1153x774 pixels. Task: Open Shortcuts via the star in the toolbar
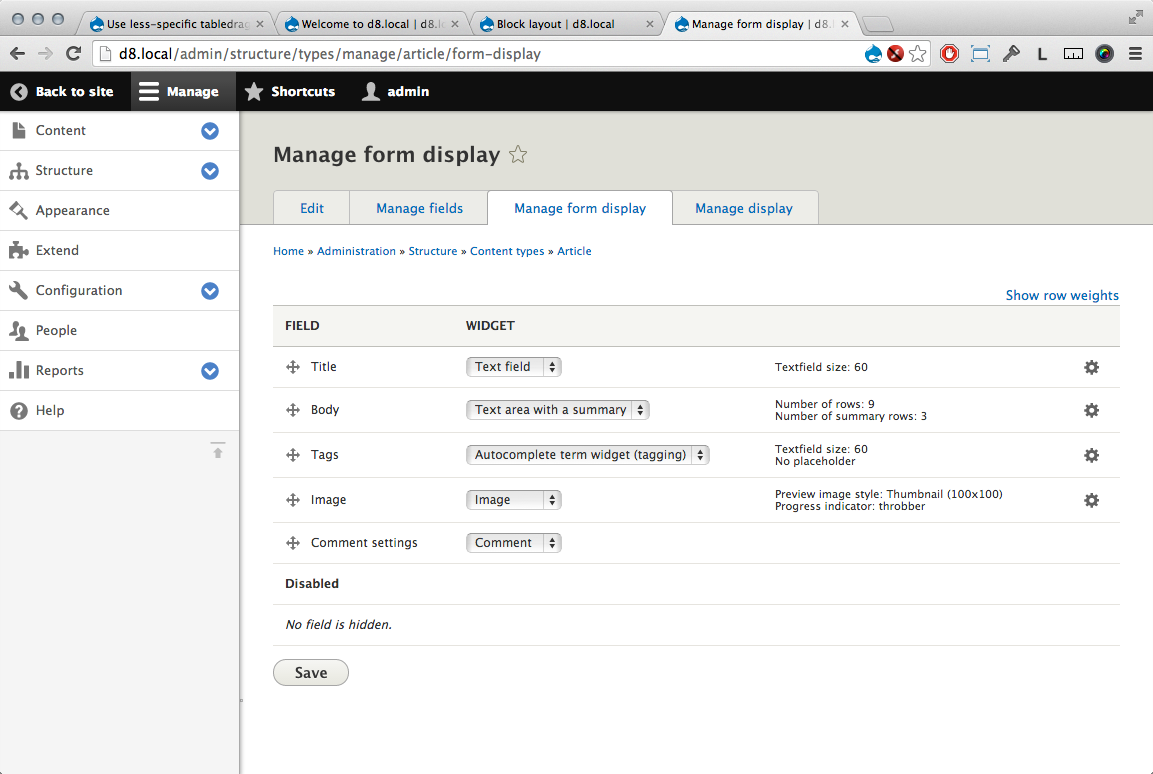(253, 91)
